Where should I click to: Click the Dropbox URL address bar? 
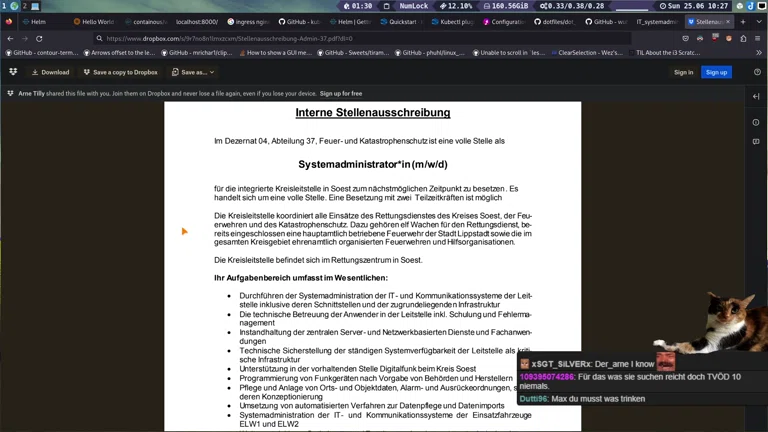(x=361, y=38)
